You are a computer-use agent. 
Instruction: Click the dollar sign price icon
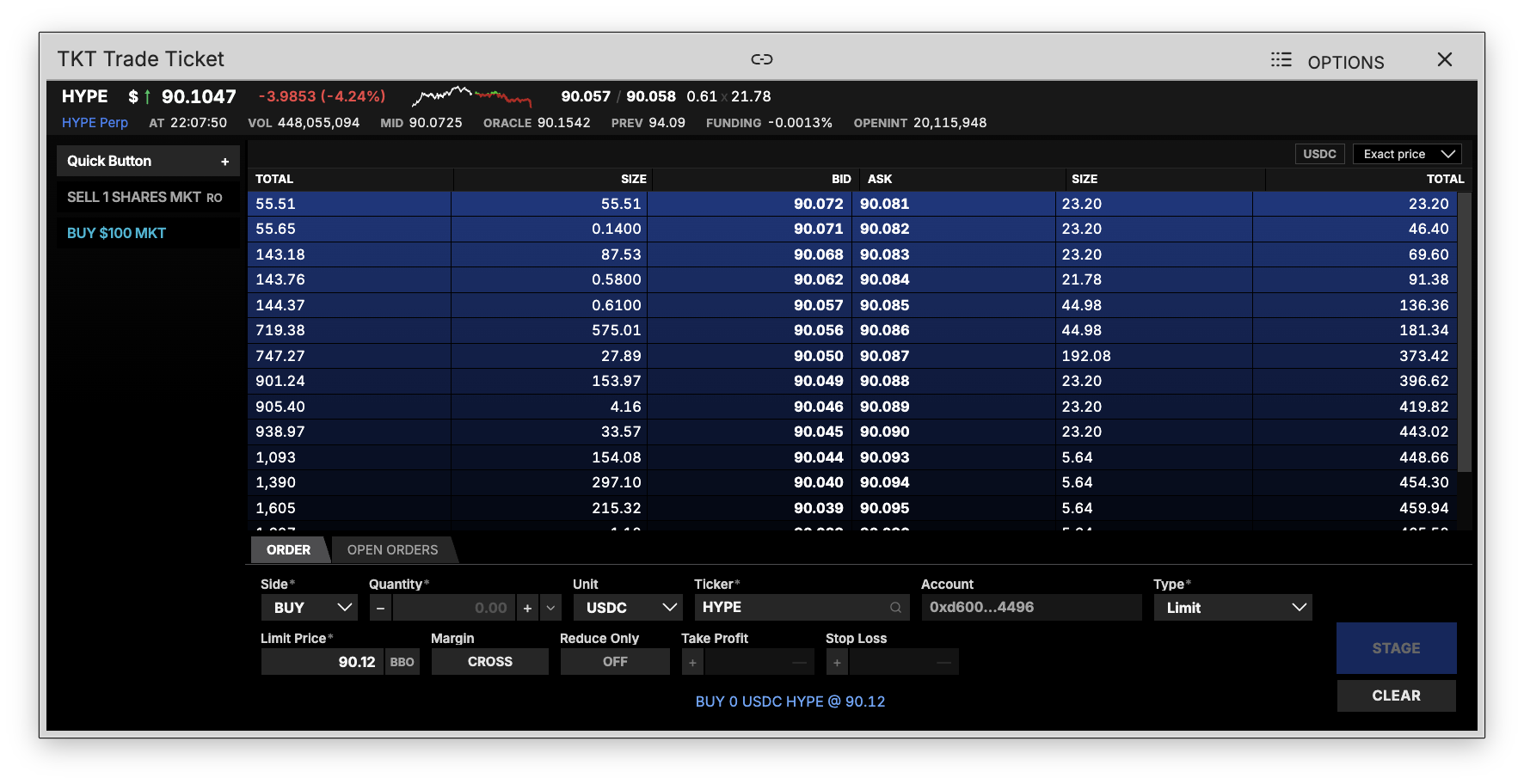click(x=133, y=96)
